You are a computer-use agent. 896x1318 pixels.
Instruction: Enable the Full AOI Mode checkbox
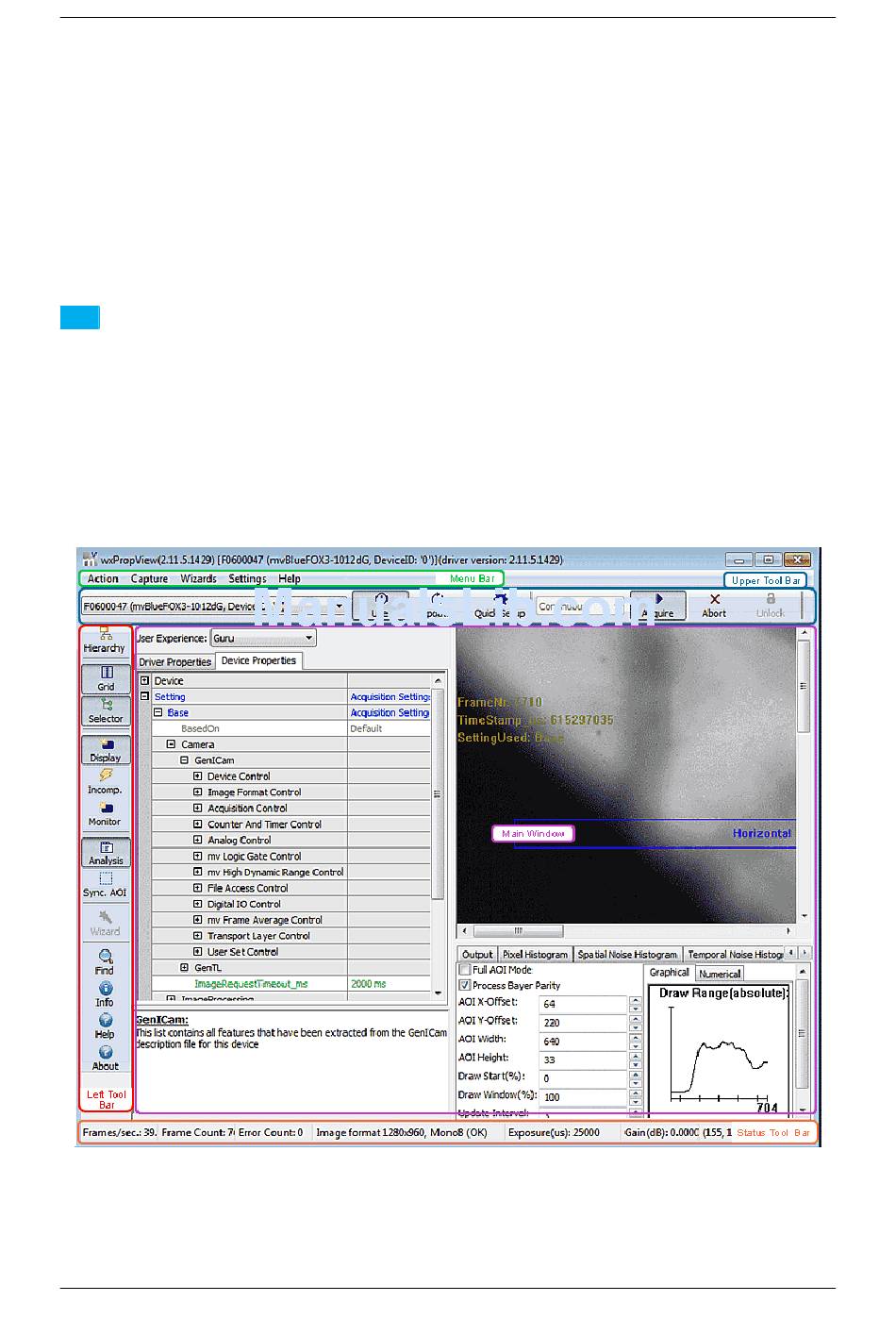tap(465, 970)
